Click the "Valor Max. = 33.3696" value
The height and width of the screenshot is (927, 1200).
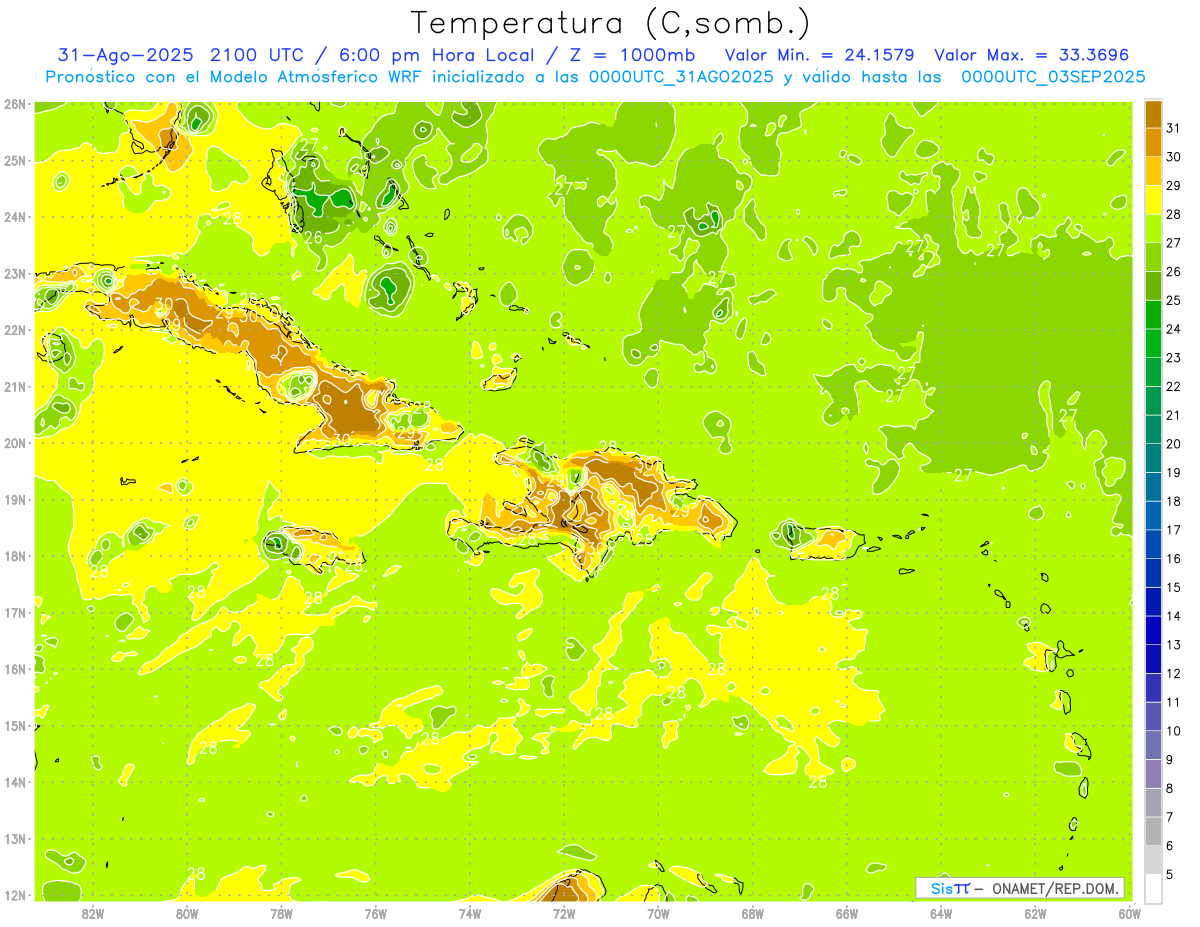pos(1031,55)
